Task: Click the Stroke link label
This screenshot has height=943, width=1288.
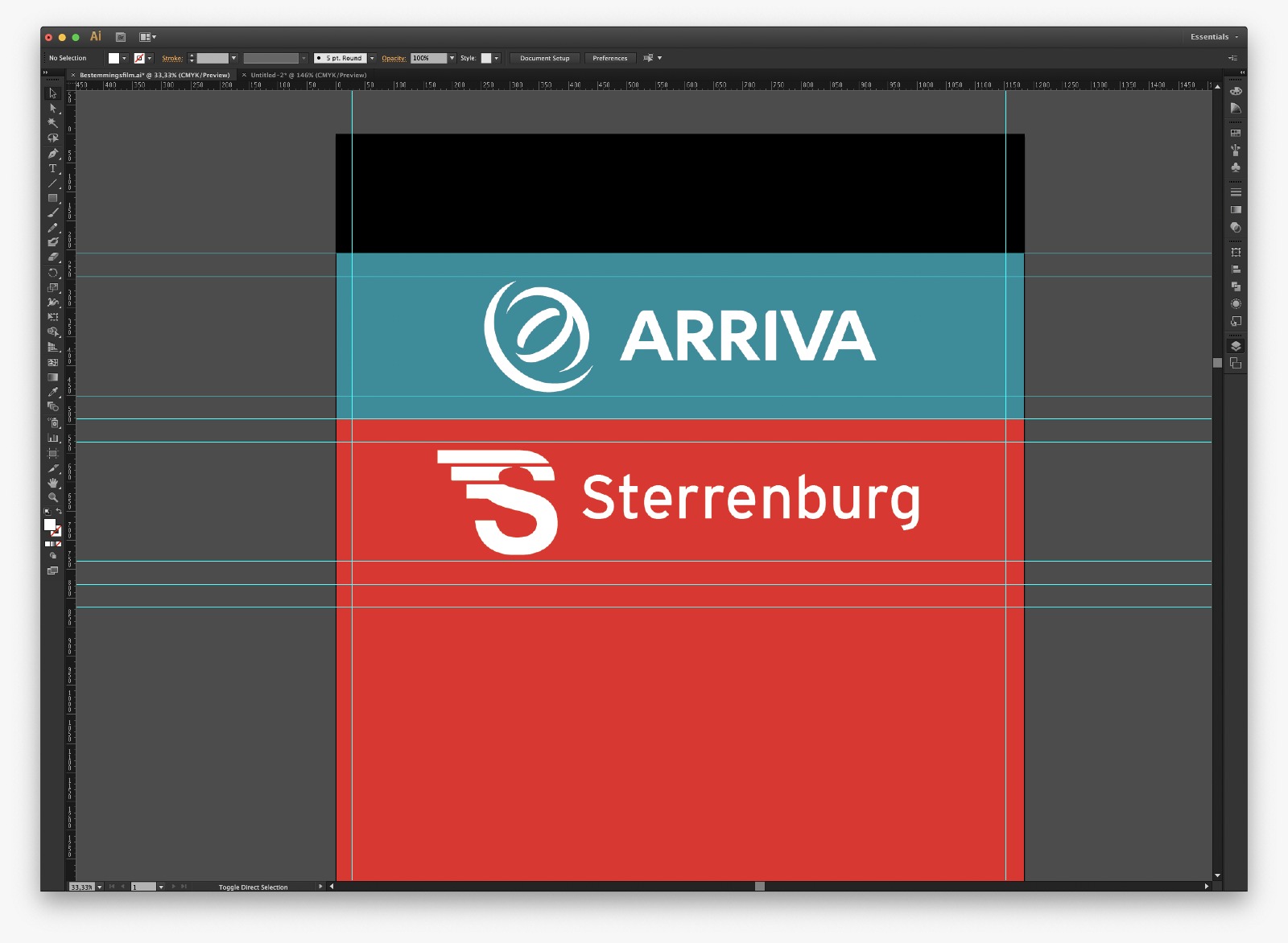Action: [172, 58]
